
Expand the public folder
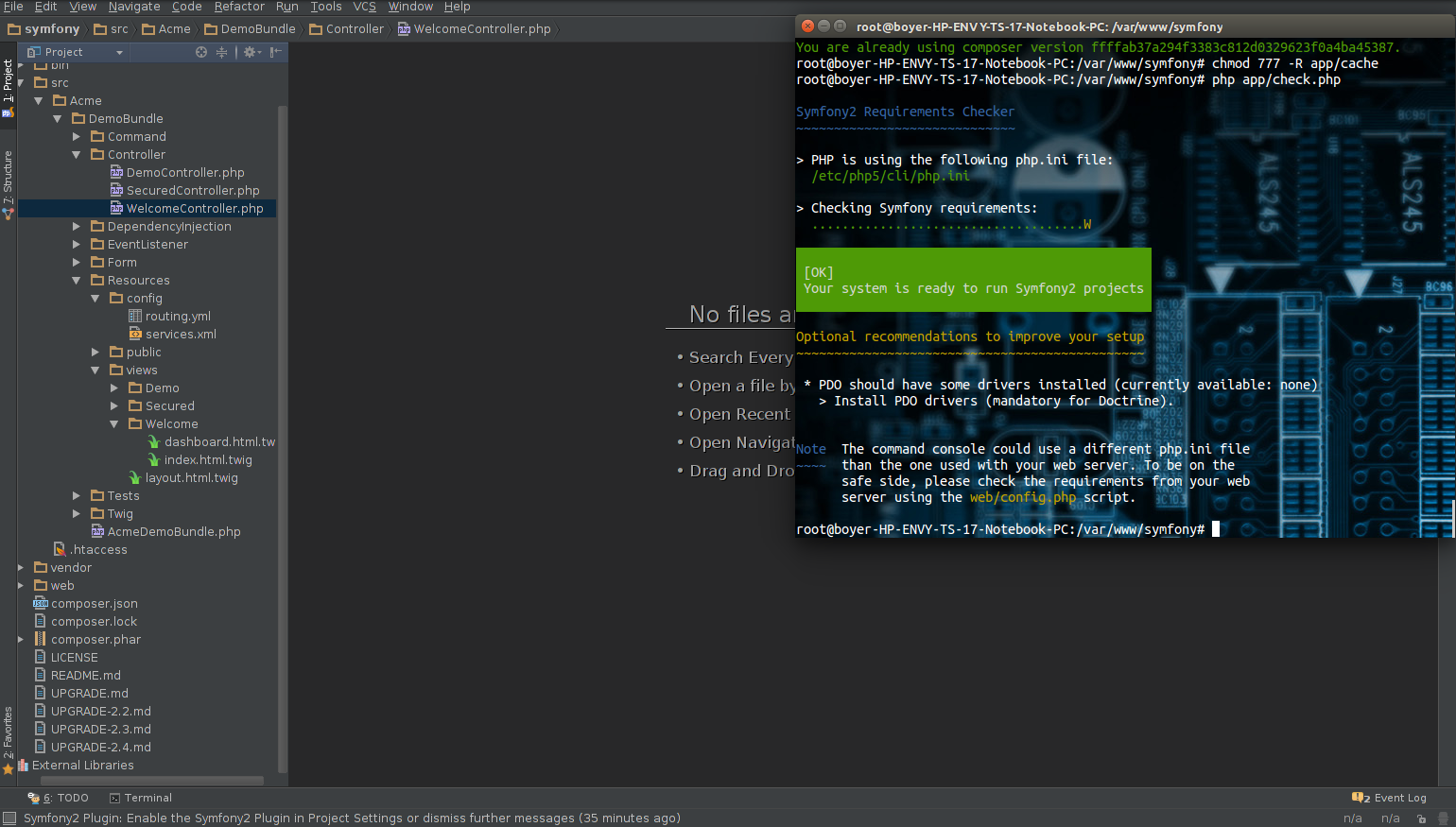[x=95, y=353]
